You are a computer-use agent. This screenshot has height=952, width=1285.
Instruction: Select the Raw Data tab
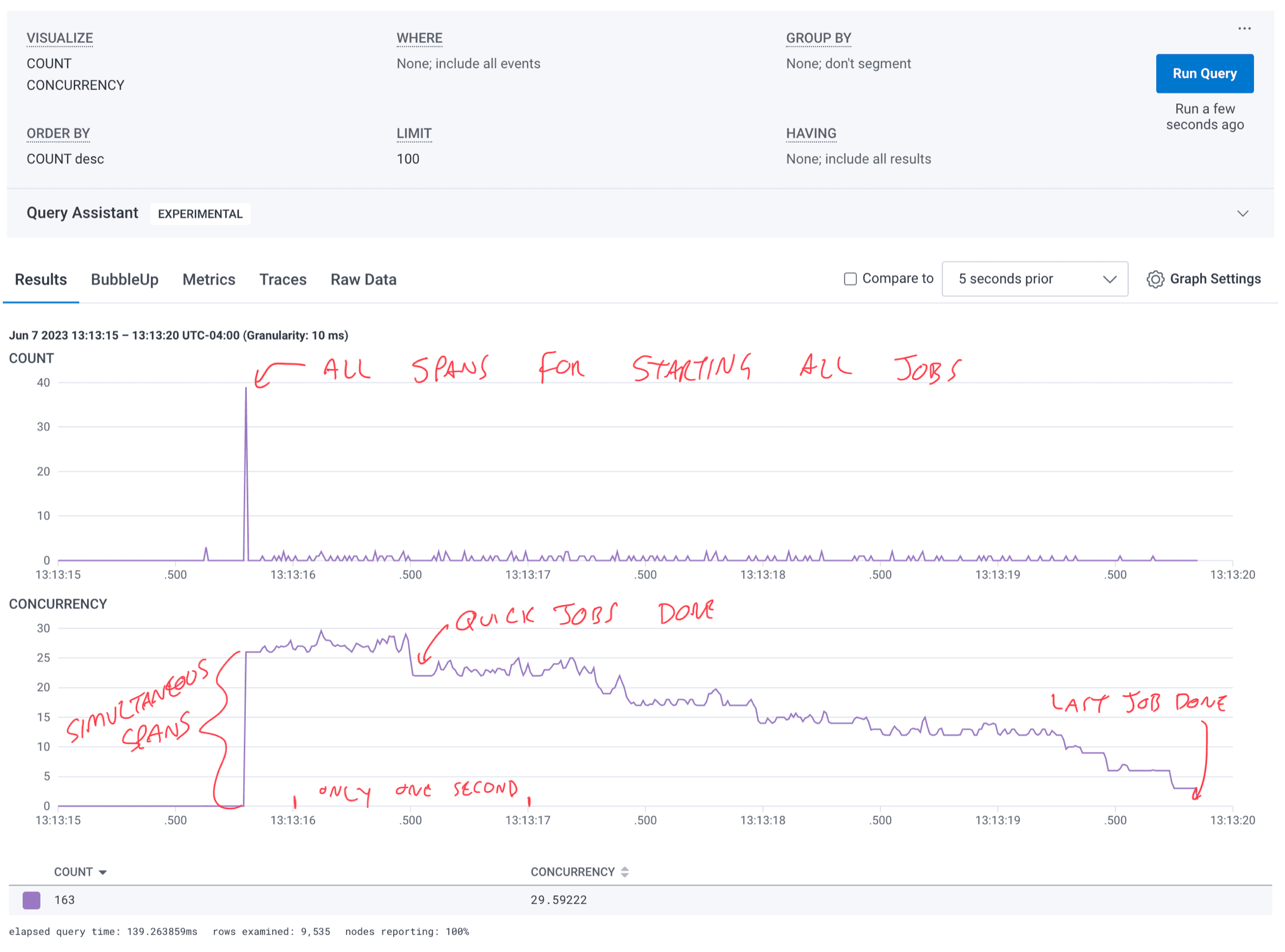pos(363,280)
